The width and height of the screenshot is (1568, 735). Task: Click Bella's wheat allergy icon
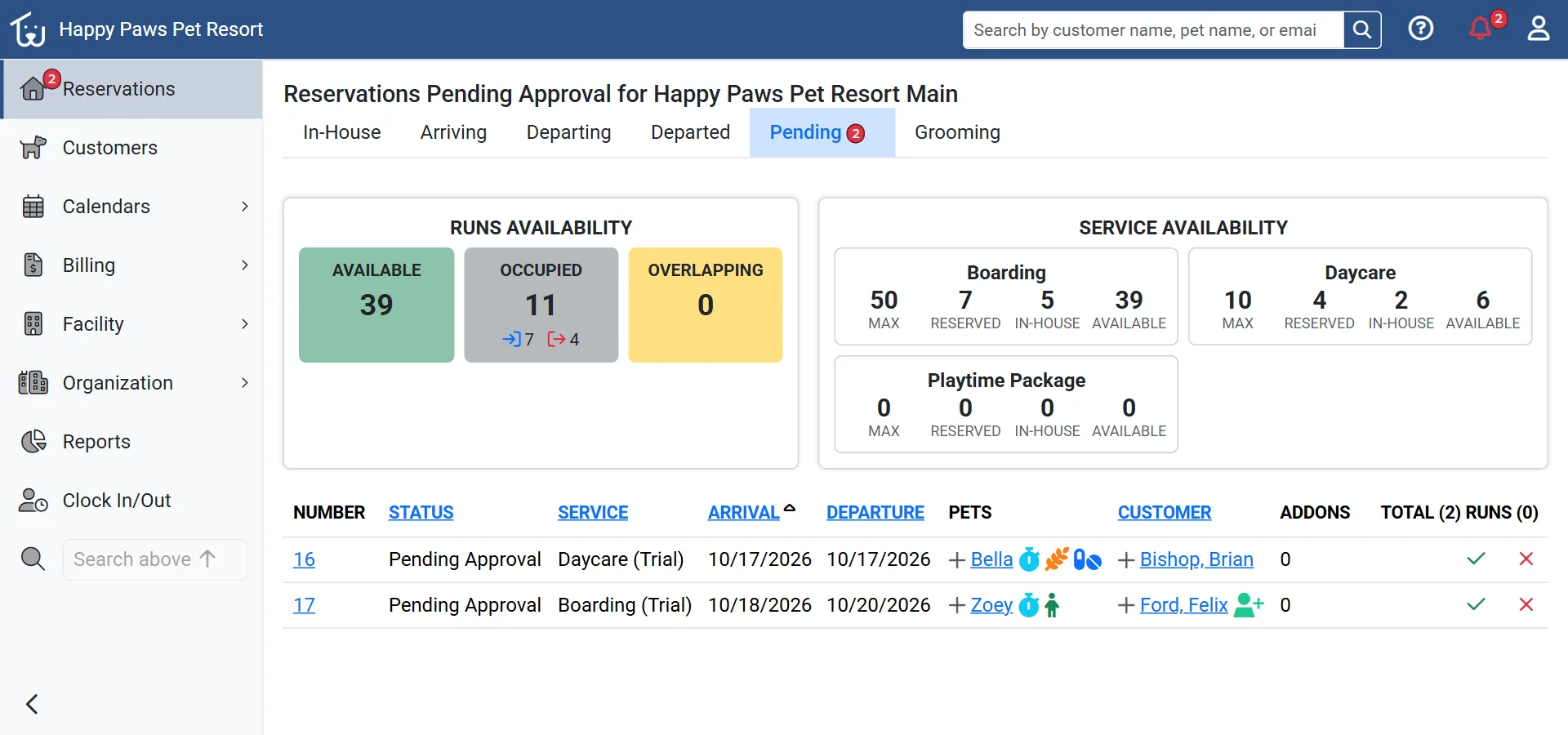click(1057, 559)
